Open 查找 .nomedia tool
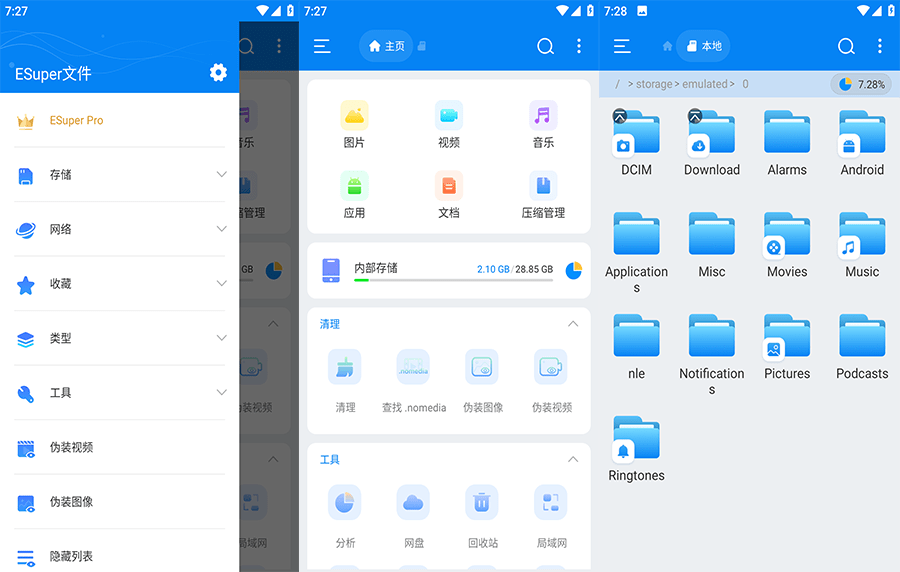This screenshot has height=572, width=900. [x=413, y=382]
